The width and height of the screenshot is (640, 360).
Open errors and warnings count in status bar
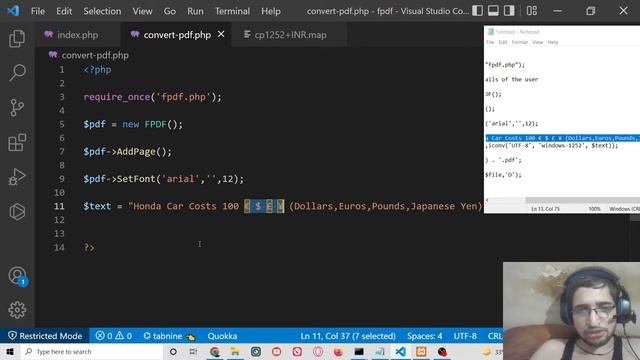(x=113, y=336)
